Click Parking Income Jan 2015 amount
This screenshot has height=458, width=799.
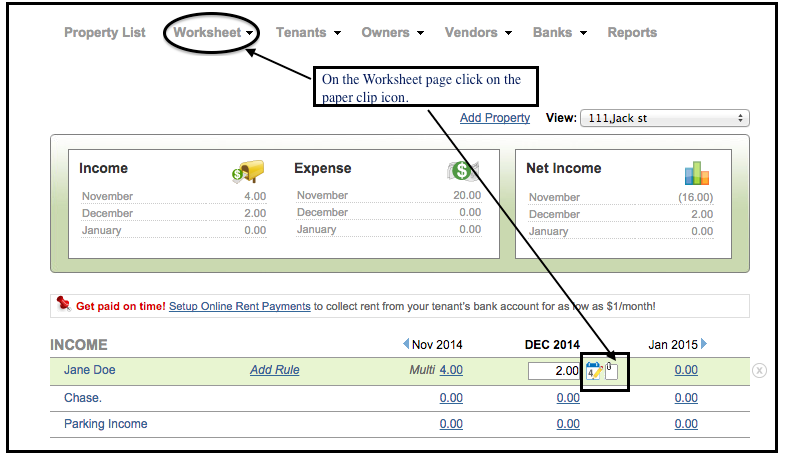tap(686, 424)
